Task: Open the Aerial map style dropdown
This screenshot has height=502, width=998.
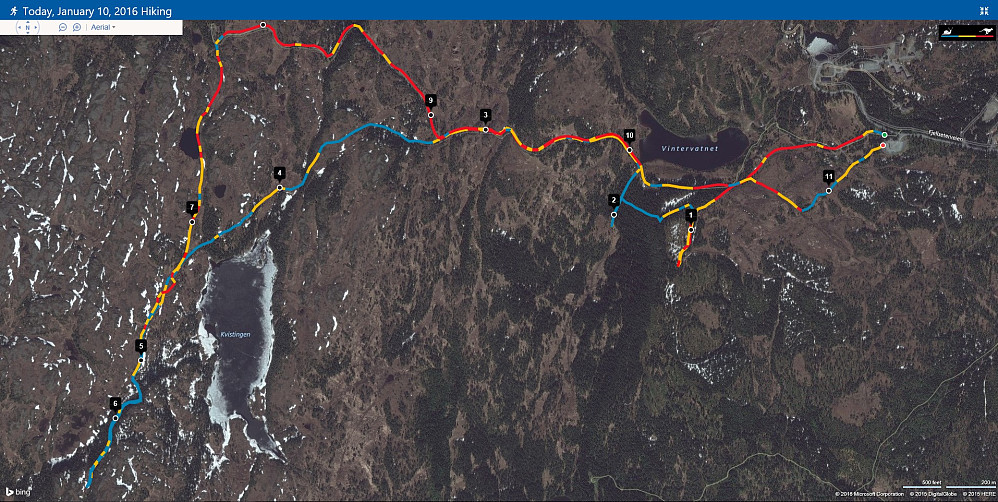Action: point(103,27)
